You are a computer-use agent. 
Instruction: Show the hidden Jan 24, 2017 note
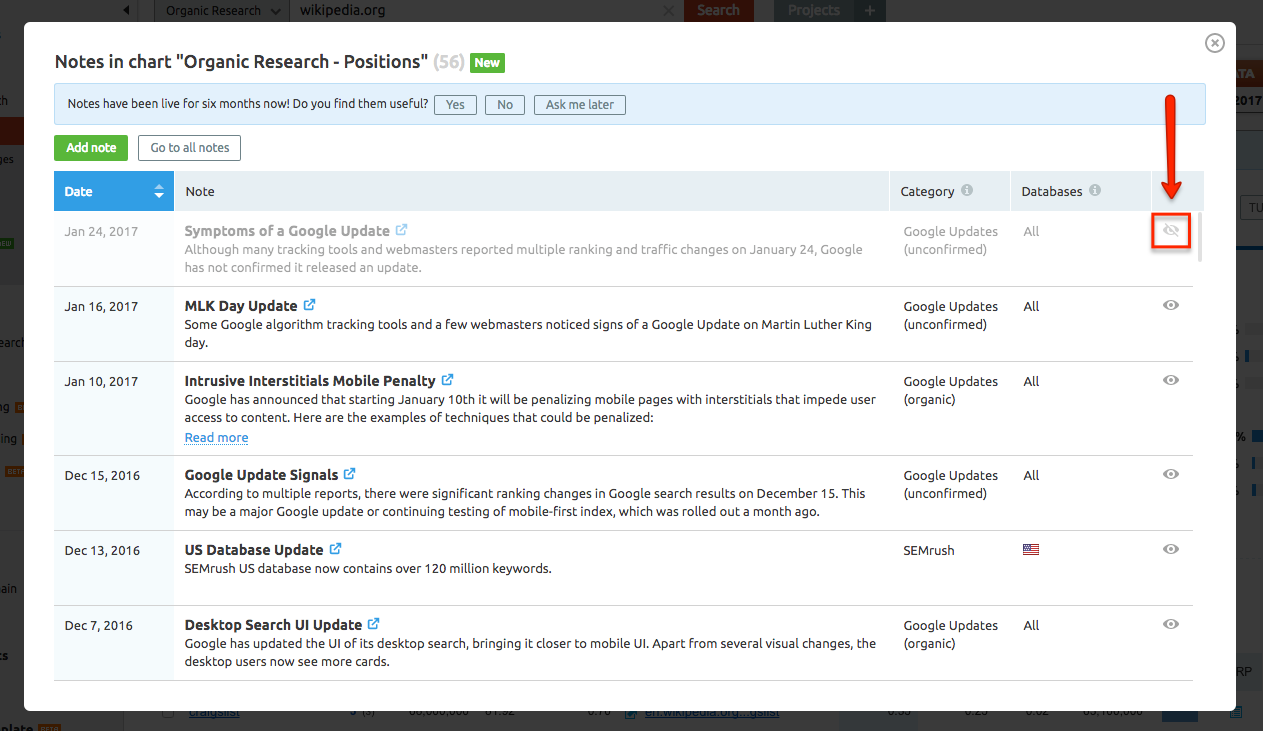[x=1171, y=231]
